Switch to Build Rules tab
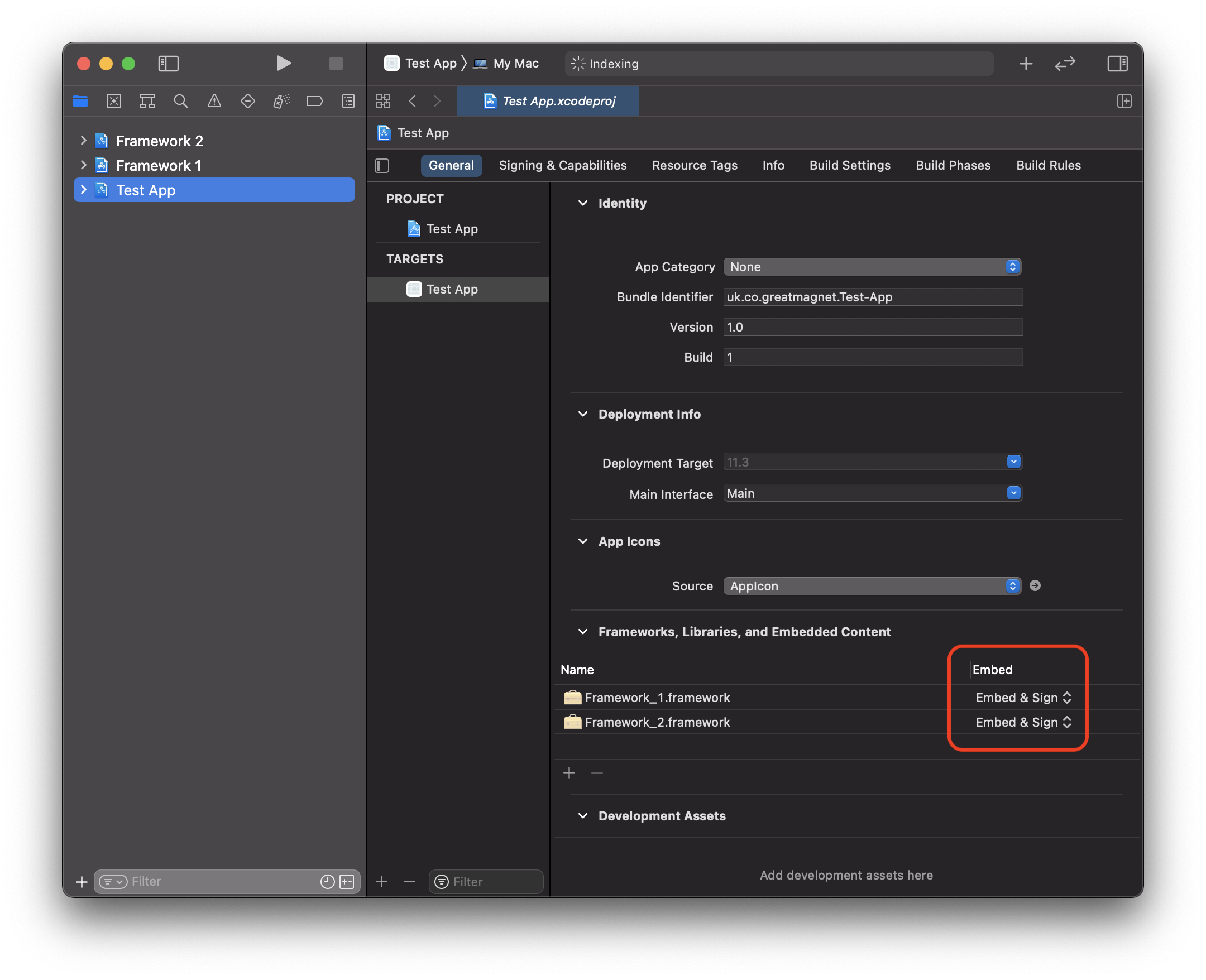Screen dimensions: 1206x980 1049,165
